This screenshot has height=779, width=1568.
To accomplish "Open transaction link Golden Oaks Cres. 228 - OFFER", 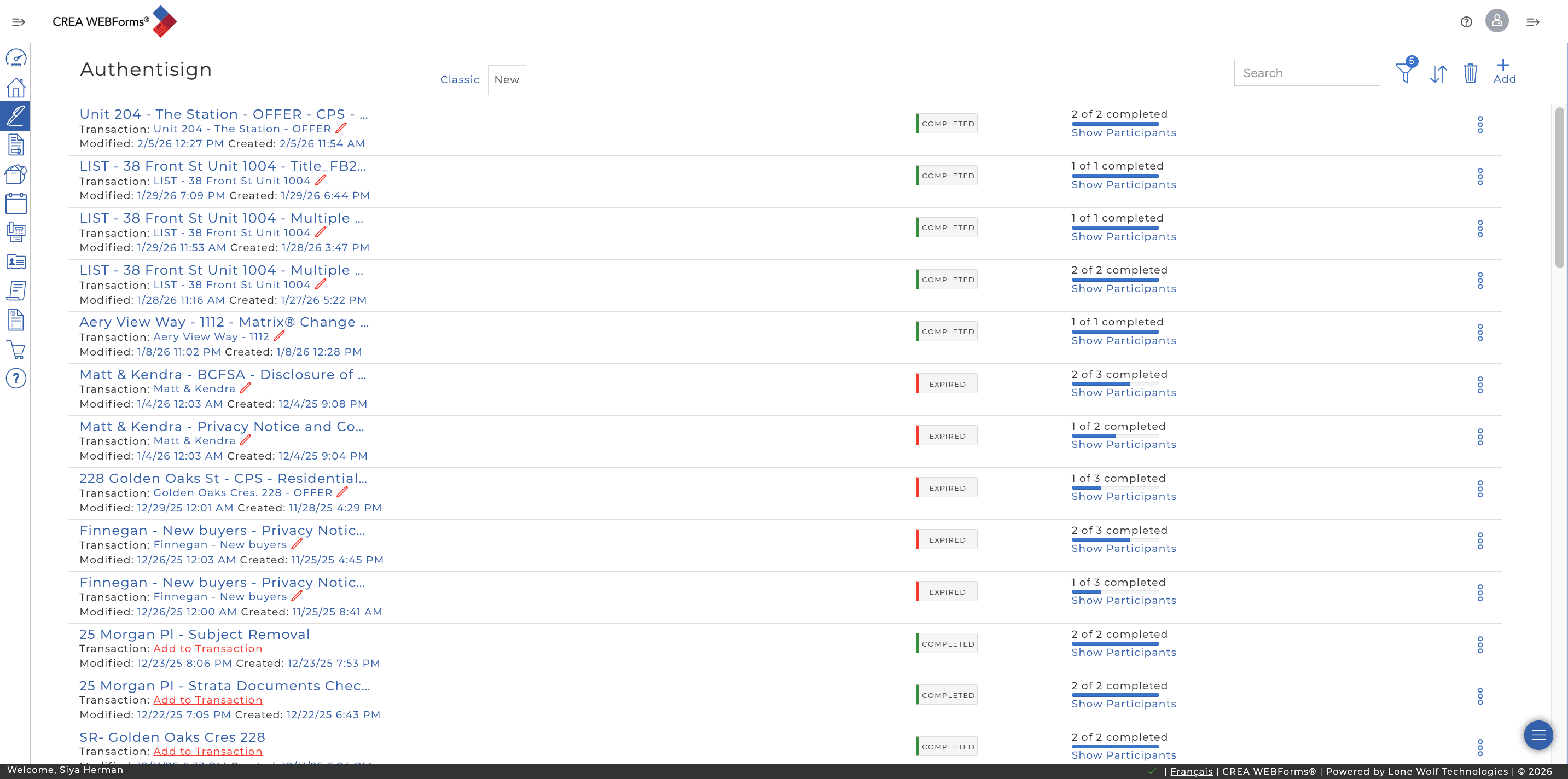I will [x=243, y=492].
